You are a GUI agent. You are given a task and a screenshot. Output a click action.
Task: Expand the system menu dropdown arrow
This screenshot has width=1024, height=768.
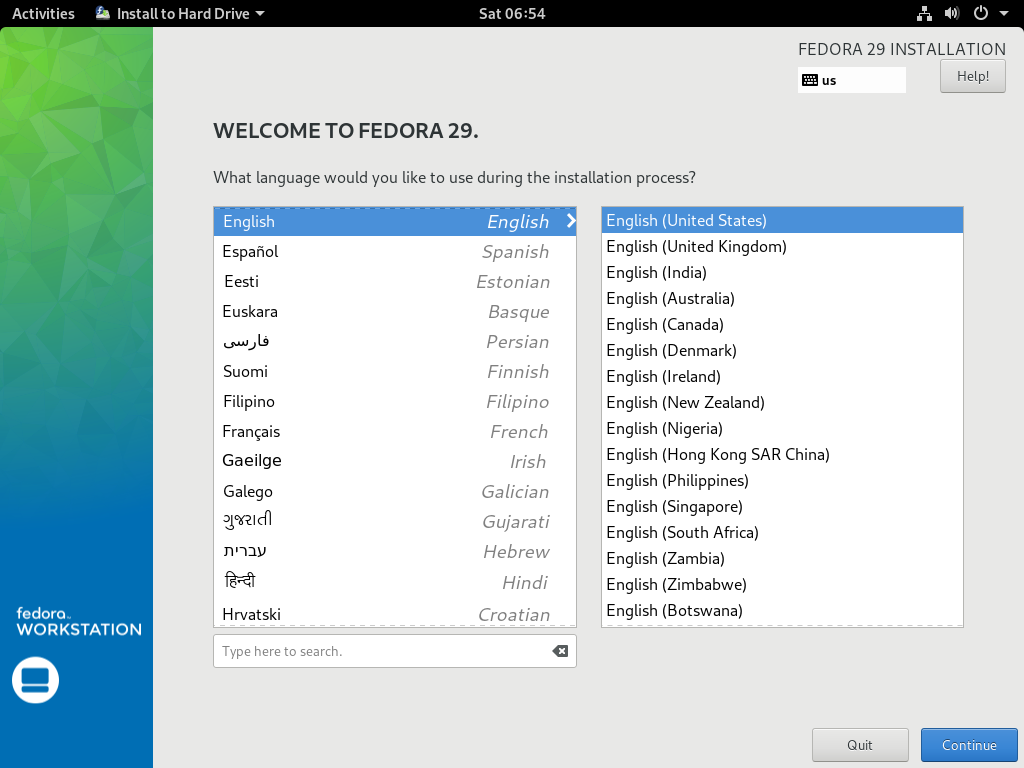pos(1004,13)
